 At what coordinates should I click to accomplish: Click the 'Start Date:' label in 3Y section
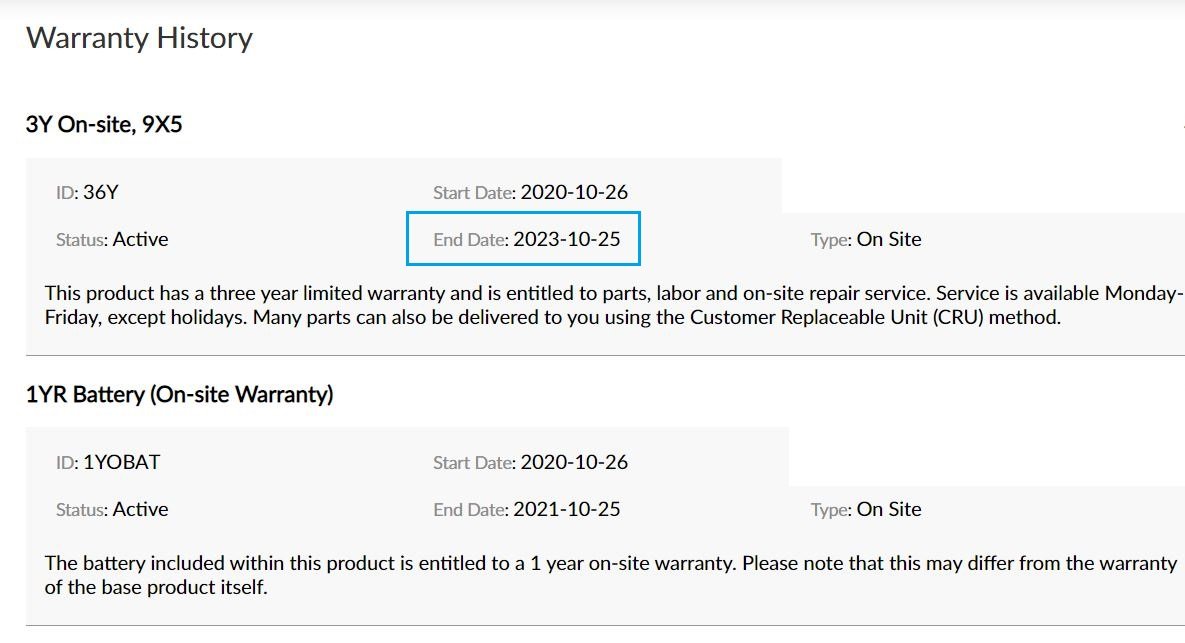[x=474, y=193]
